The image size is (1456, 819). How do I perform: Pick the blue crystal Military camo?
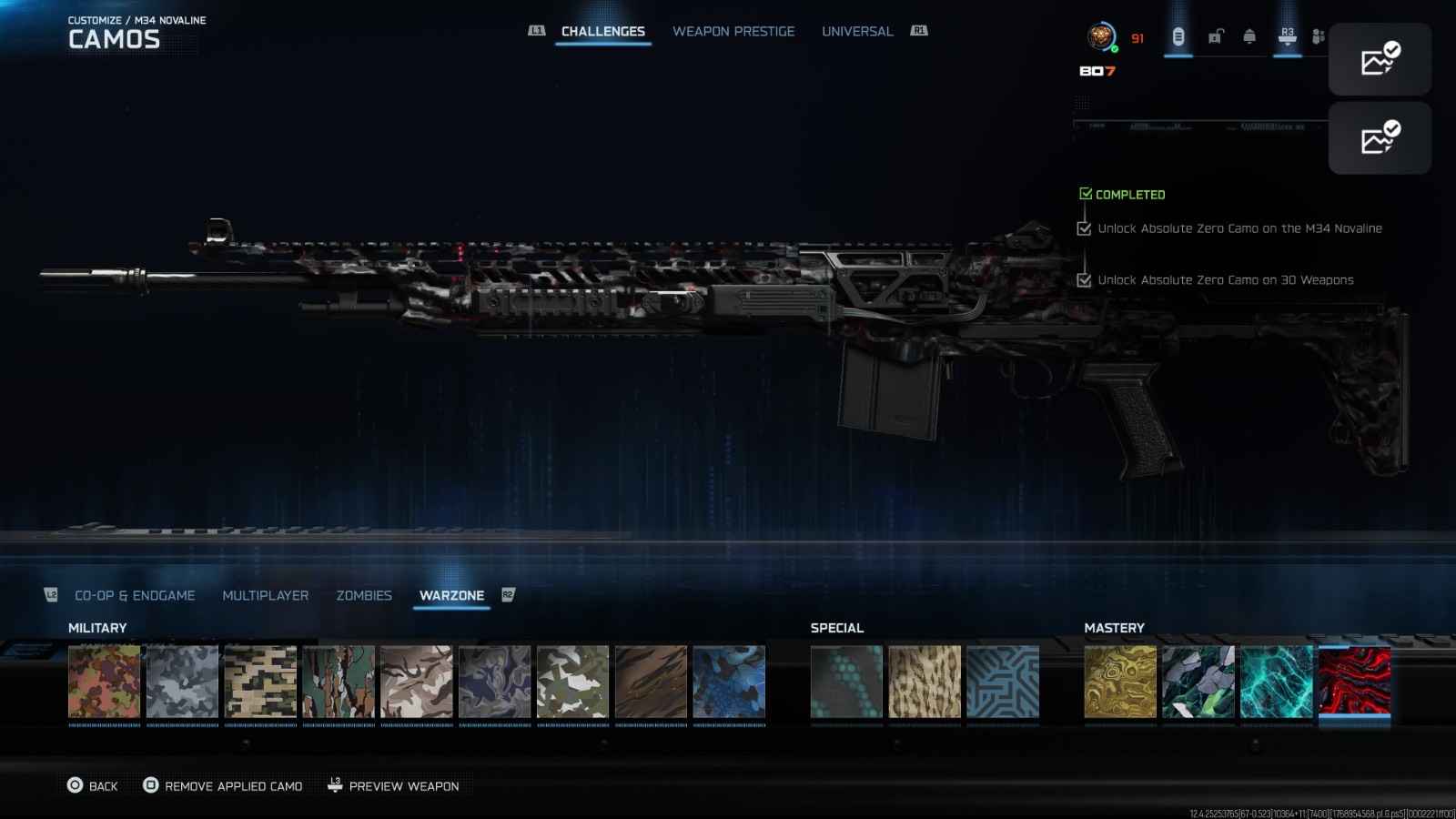click(x=729, y=682)
